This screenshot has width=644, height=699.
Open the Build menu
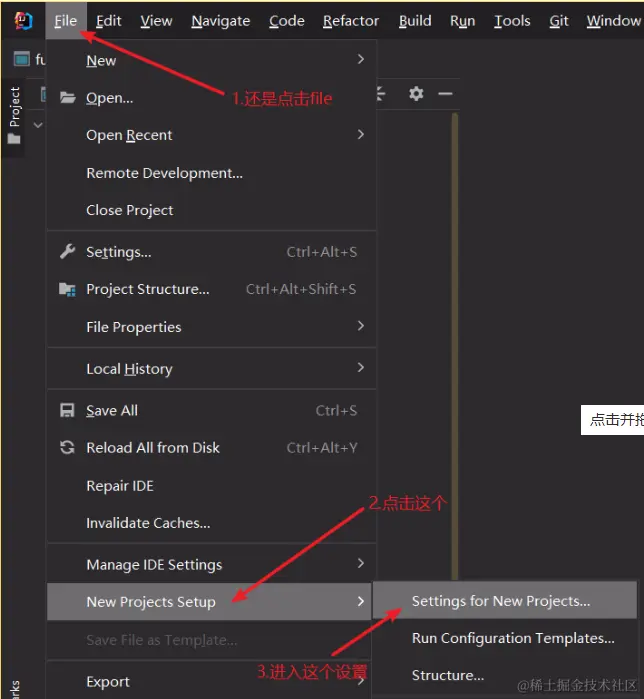point(415,21)
